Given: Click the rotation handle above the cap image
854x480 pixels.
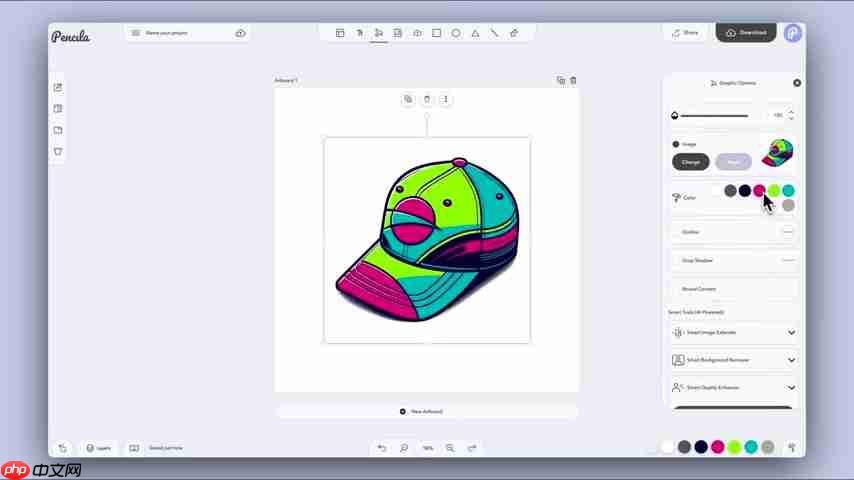Looking at the screenshot, I should point(426,115).
